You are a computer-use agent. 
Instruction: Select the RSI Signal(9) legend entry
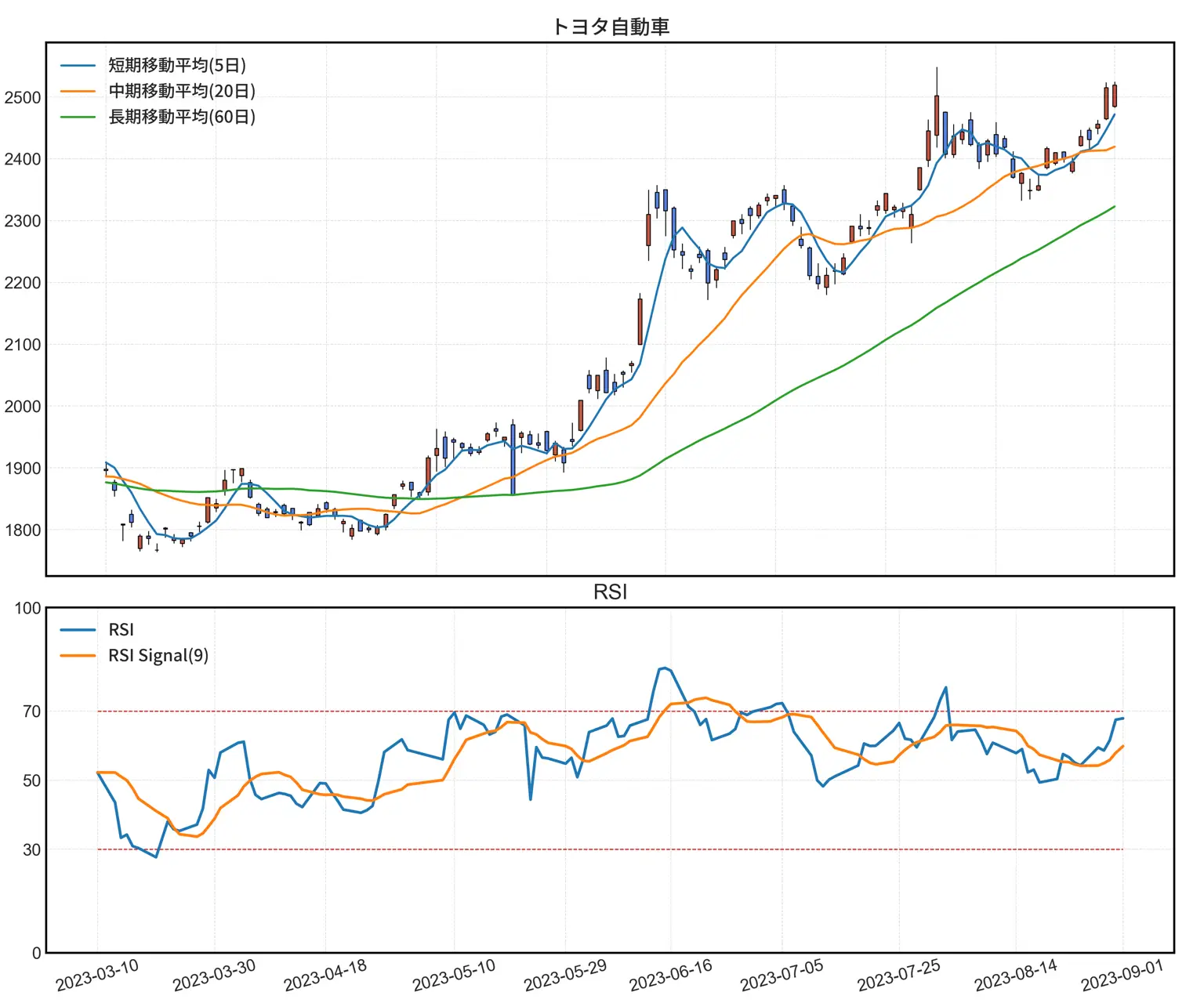click(158, 655)
